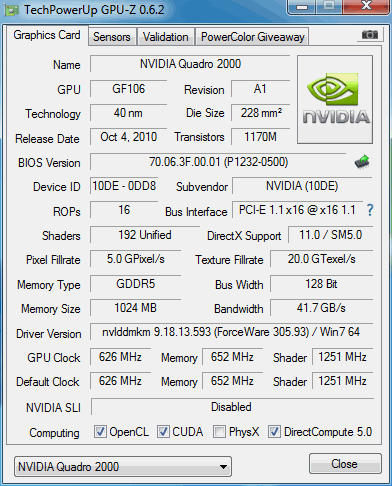Click the NVIDIA logo image
Screen dimensions: 392x486
click(335, 100)
